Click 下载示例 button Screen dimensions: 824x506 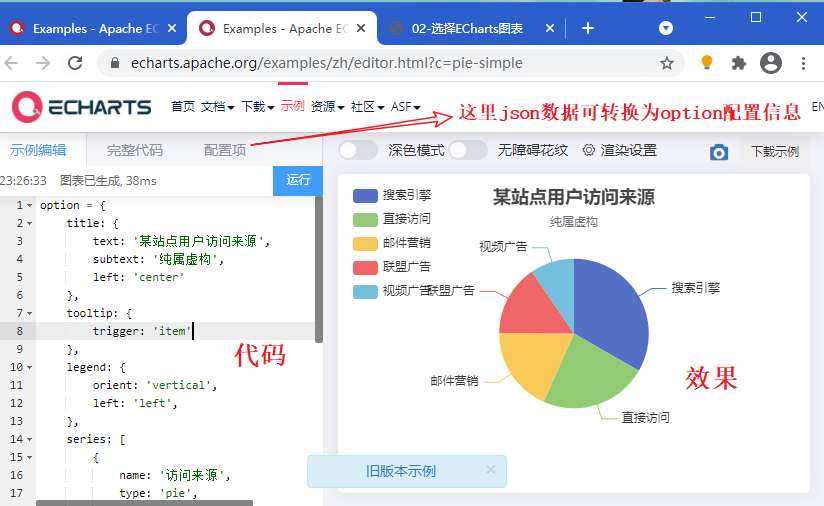click(775, 152)
